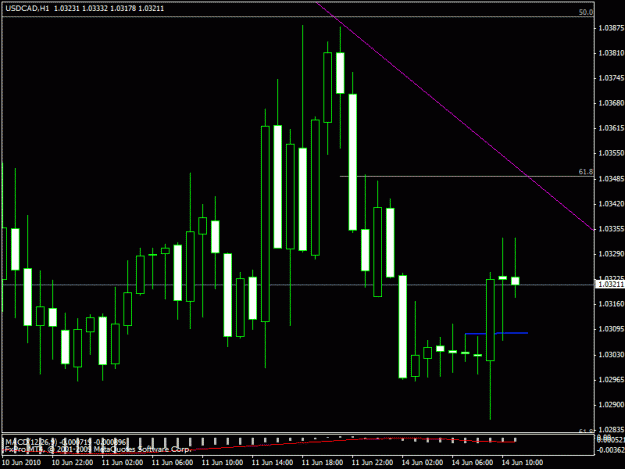Click the most recent rightmost candlestick

[515, 281]
